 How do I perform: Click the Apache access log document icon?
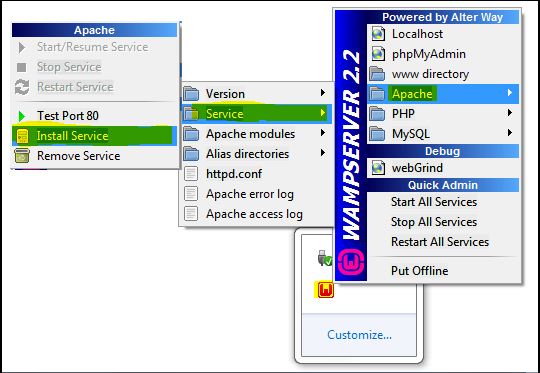click(191, 214)
